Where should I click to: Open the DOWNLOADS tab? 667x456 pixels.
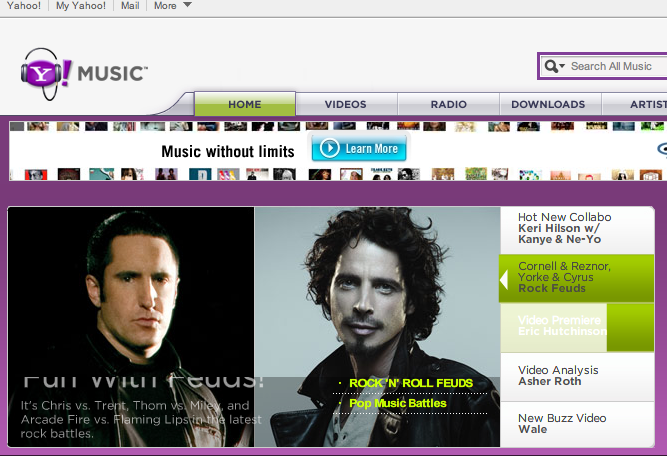(548, 104)
